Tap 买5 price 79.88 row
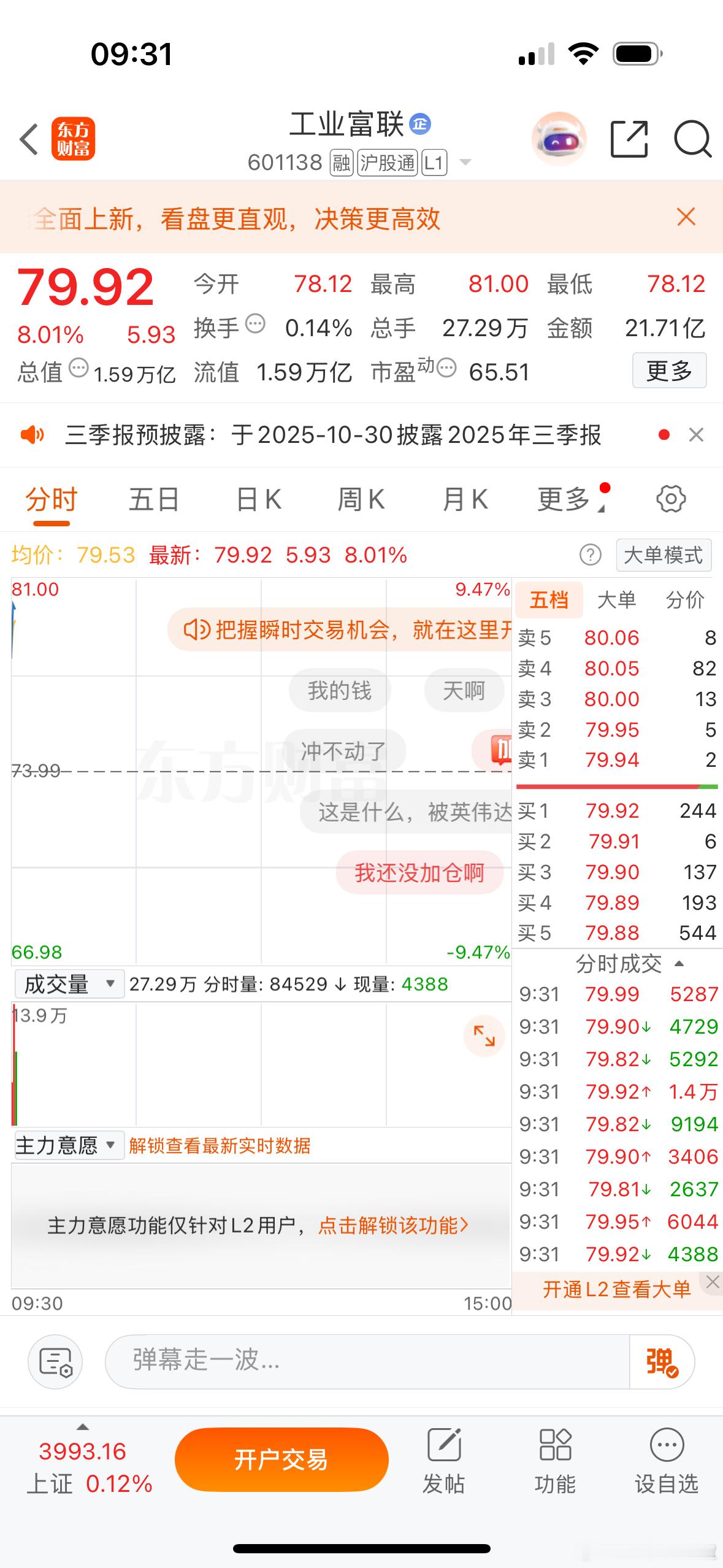This screenshot has width=723, height=1568. (617, 933)
